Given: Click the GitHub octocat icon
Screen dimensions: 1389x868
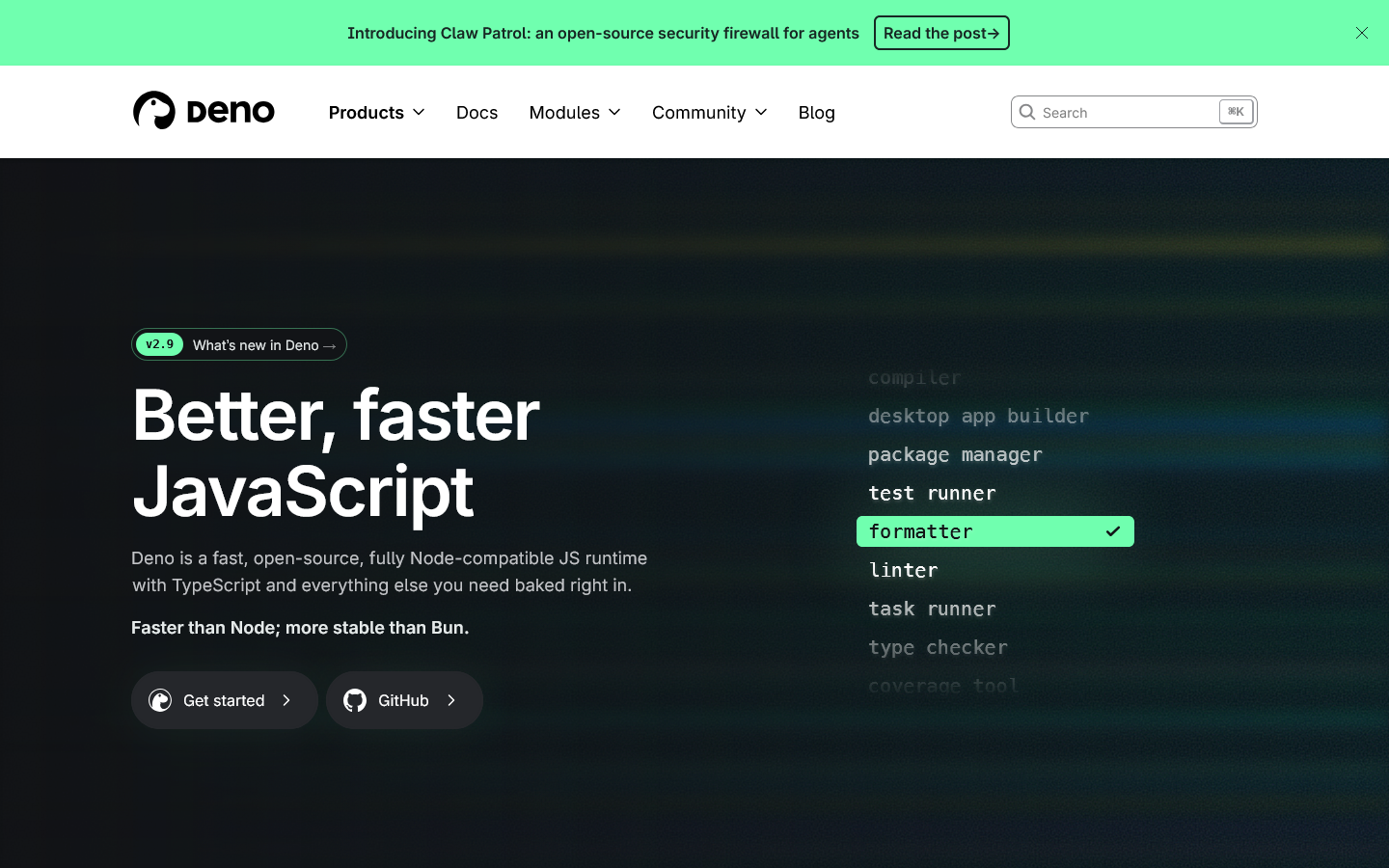Looking at the screenshot, I should [355, 700].
